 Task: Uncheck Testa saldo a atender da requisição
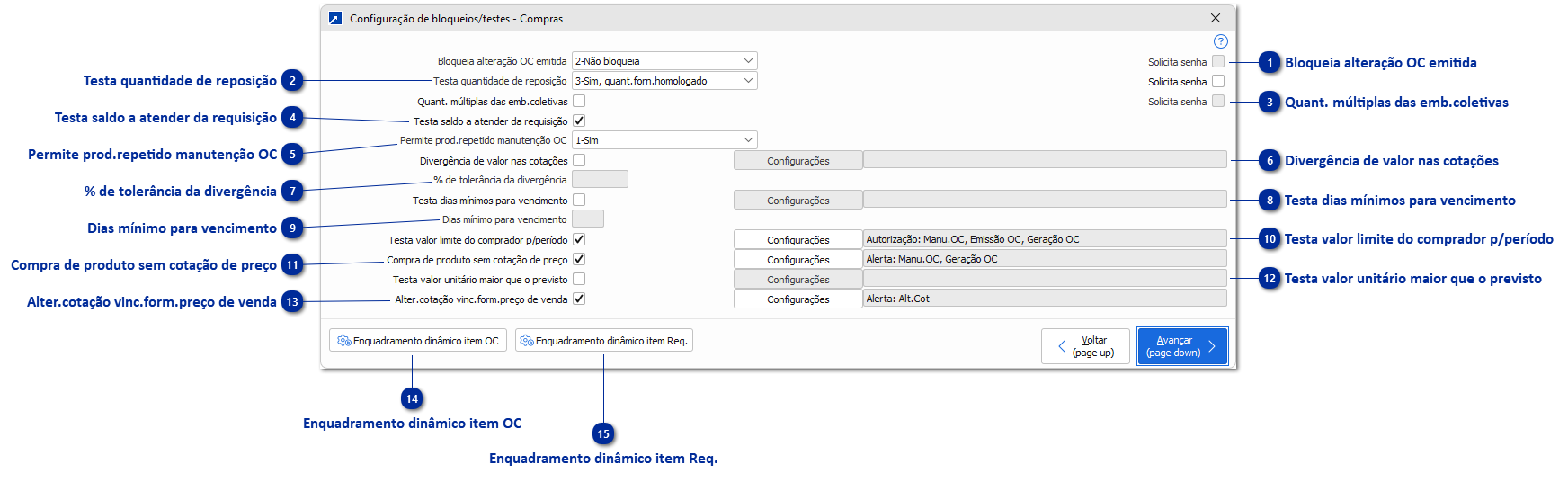[579, 120]
